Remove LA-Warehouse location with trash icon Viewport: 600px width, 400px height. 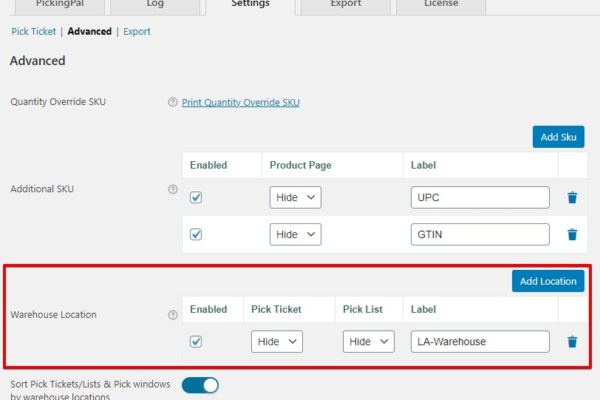coord(572,342)
